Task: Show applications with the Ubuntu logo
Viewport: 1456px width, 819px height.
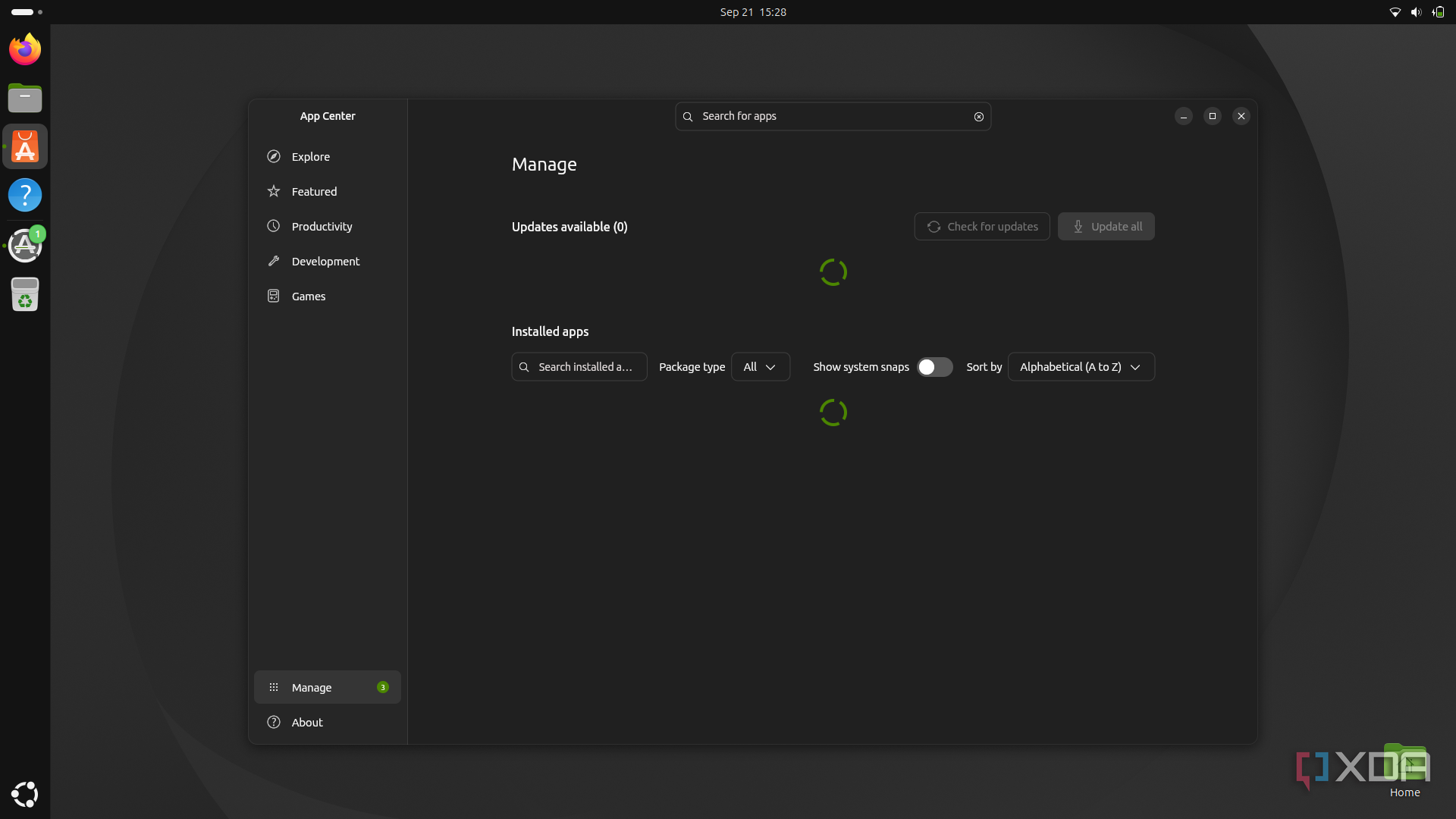Action: coord(25,794)
